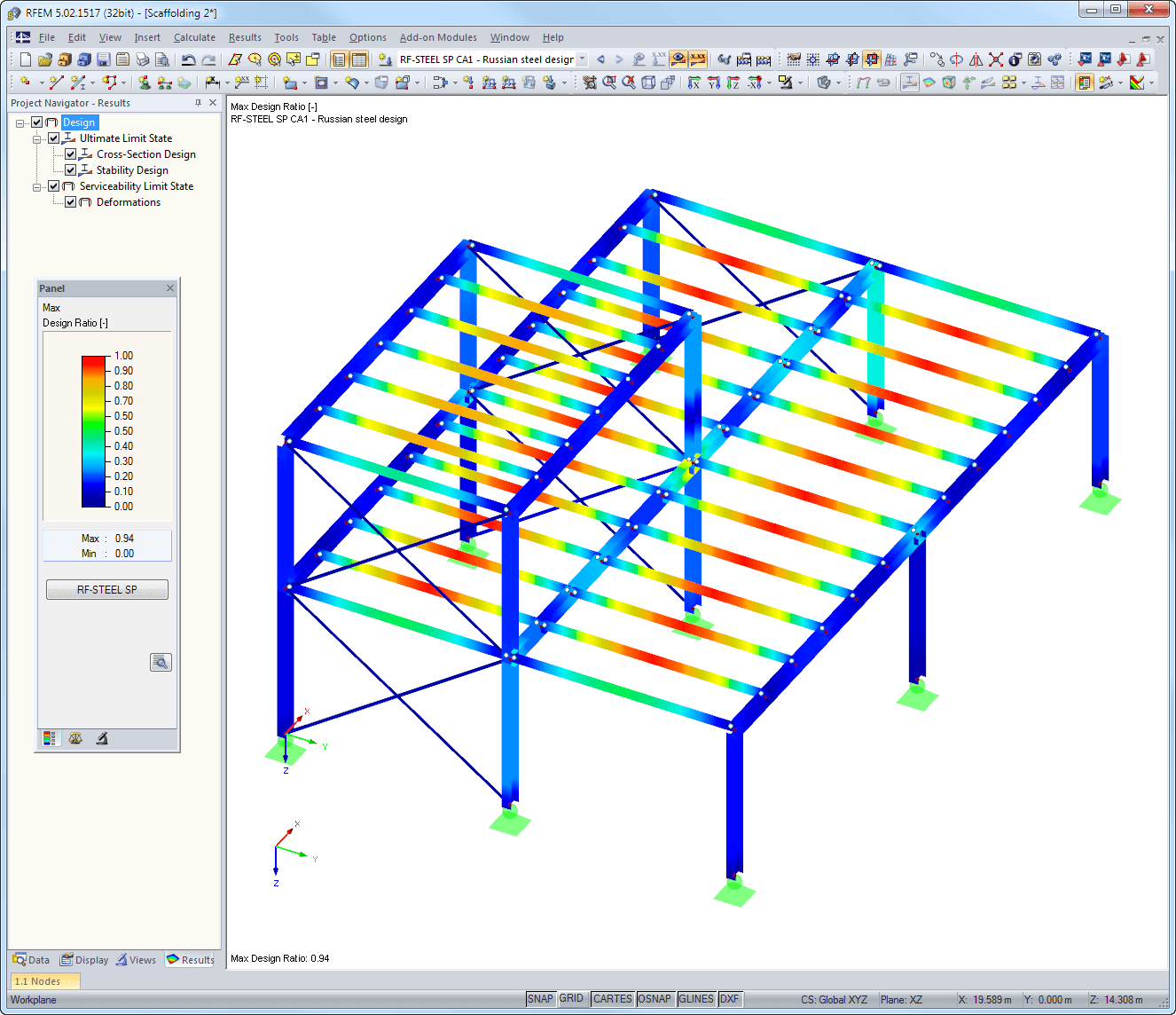1176x1015 pixels.
Task: Toggle the Cross-Section Design checkbox
Action: 70,154
